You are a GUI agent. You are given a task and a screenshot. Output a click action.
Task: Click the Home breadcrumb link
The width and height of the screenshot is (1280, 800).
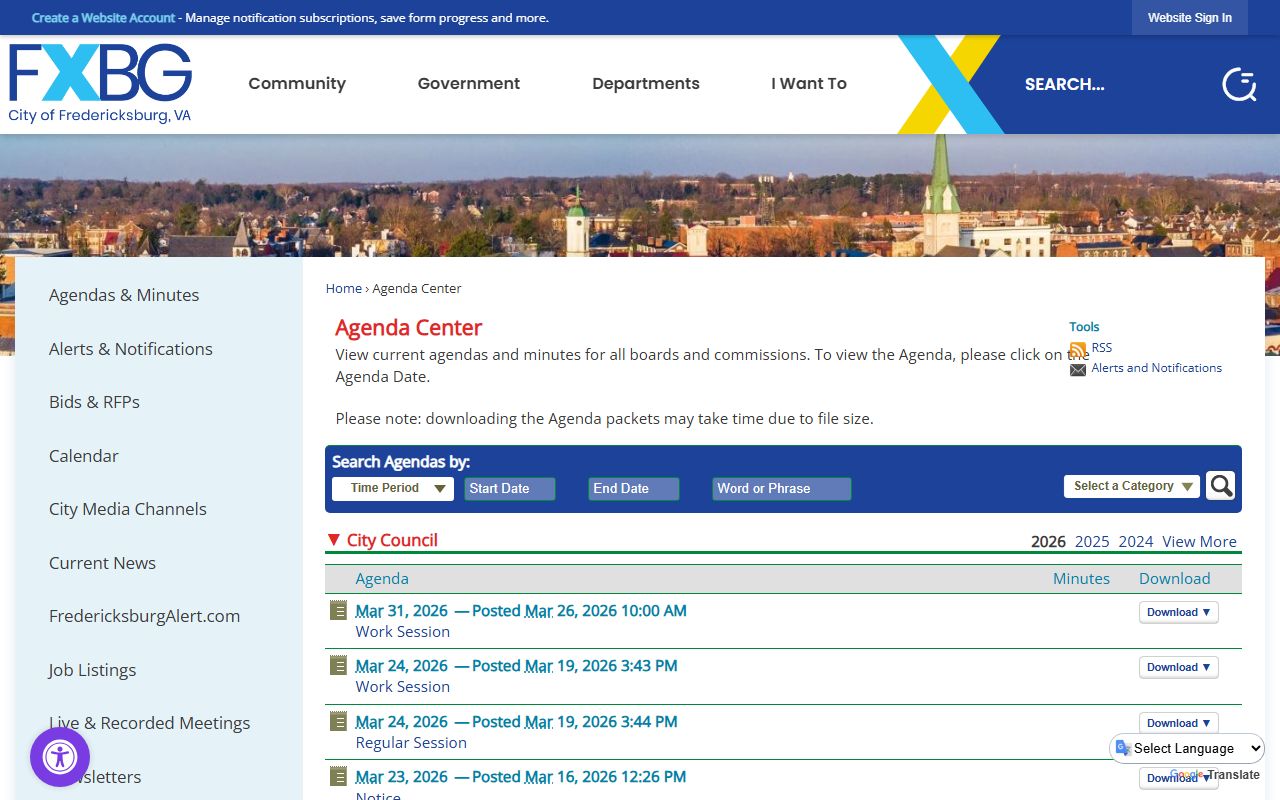(344, 288)
